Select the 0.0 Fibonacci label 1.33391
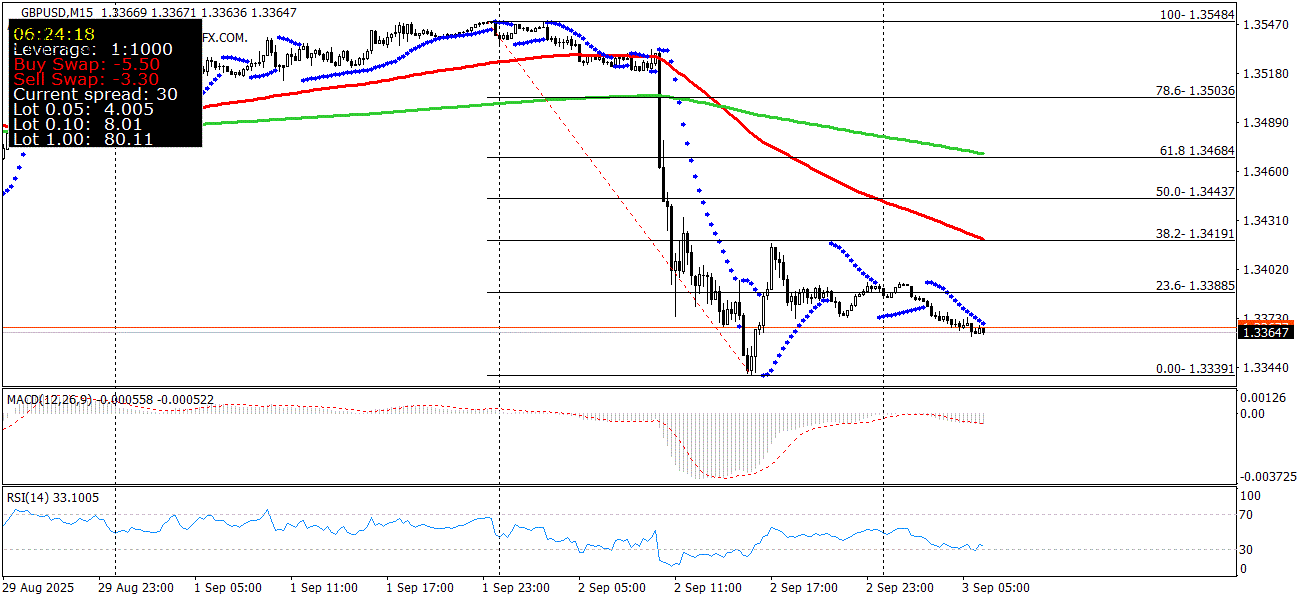The image size is (1300, 600). point(1196,368)
